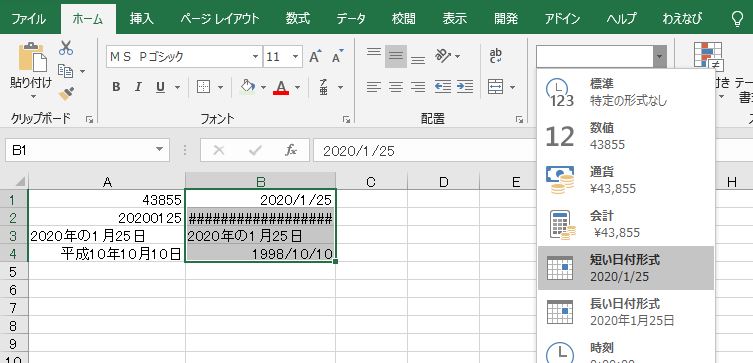
Task: Open merge cells dropdown arrow
Action: click(x=512, y=87)
